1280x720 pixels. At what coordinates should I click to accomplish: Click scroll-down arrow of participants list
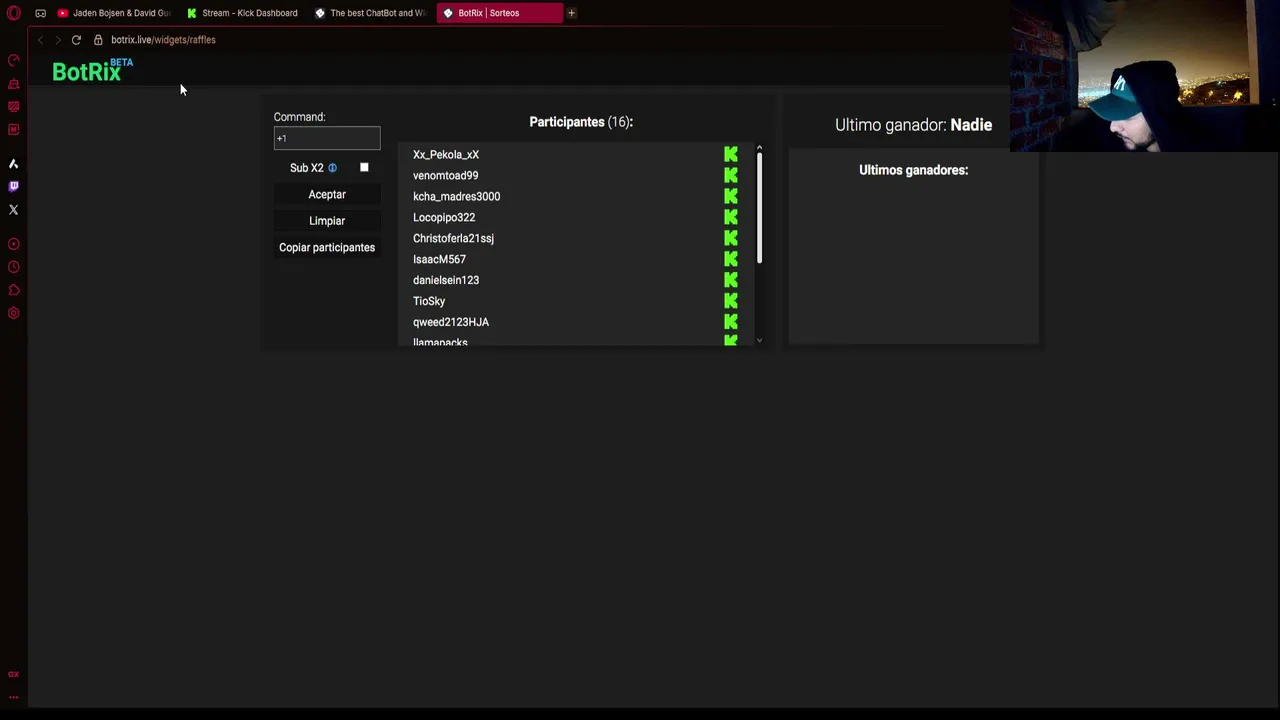759,341
